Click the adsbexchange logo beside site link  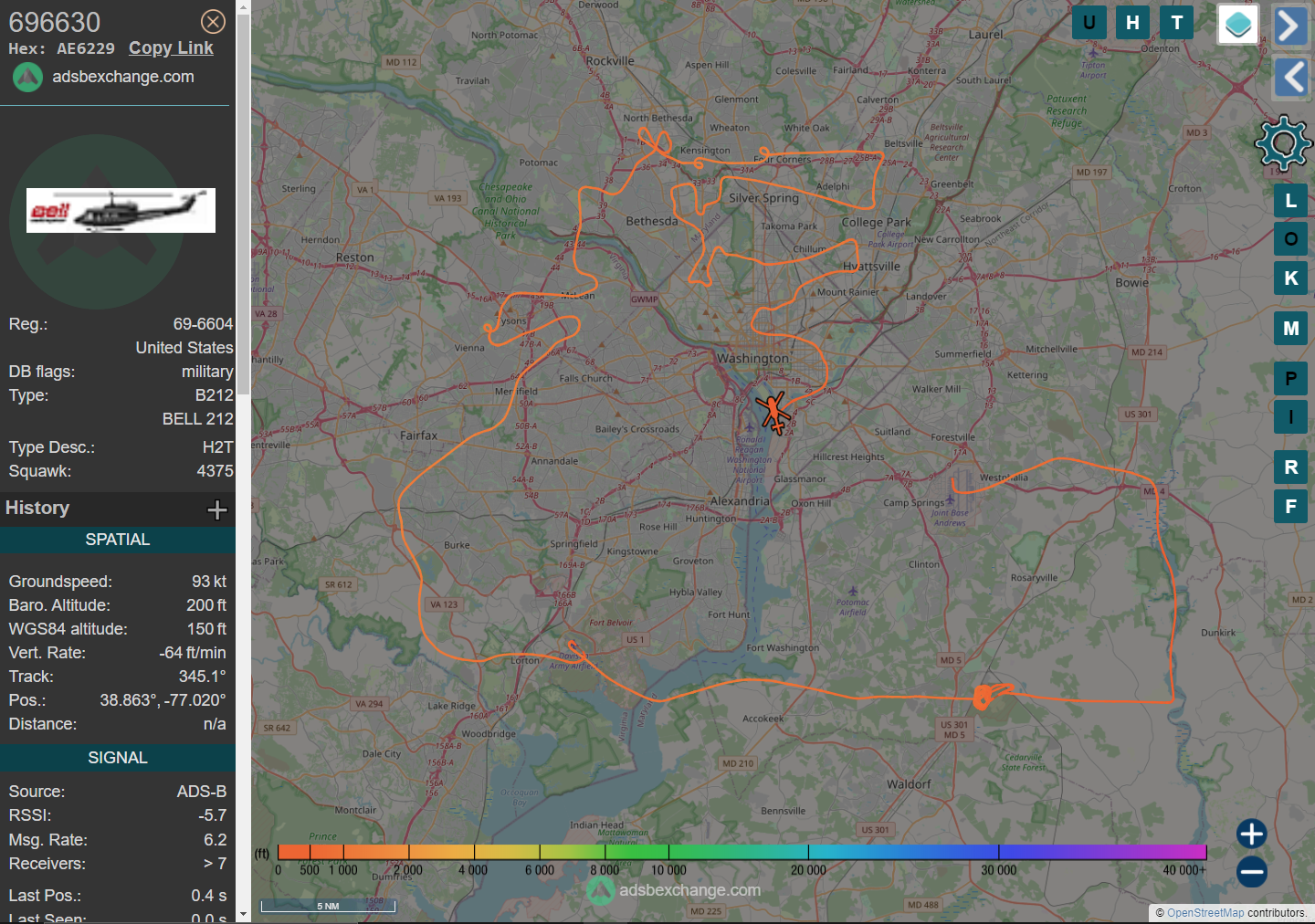click(27, 78)
